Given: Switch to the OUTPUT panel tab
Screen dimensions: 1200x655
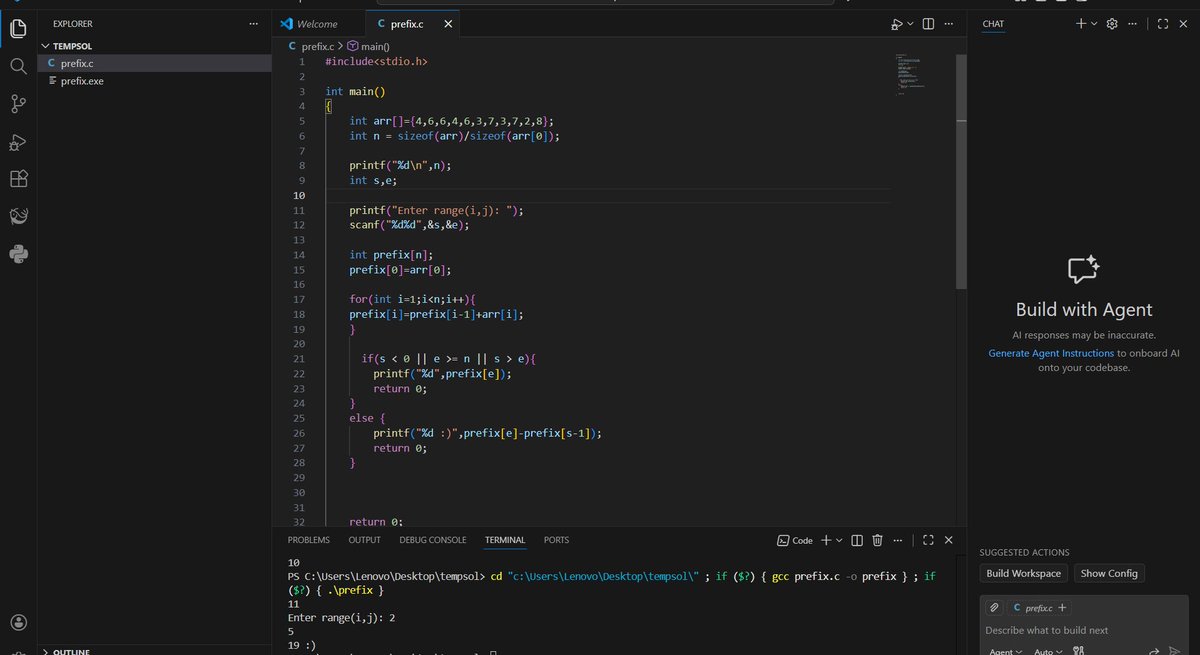Looking at the screenshot, I should (x=364, y=540).
